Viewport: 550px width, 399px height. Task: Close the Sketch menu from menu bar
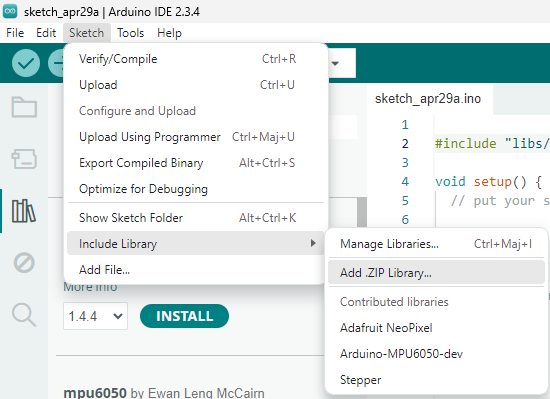tap(87, 33)
